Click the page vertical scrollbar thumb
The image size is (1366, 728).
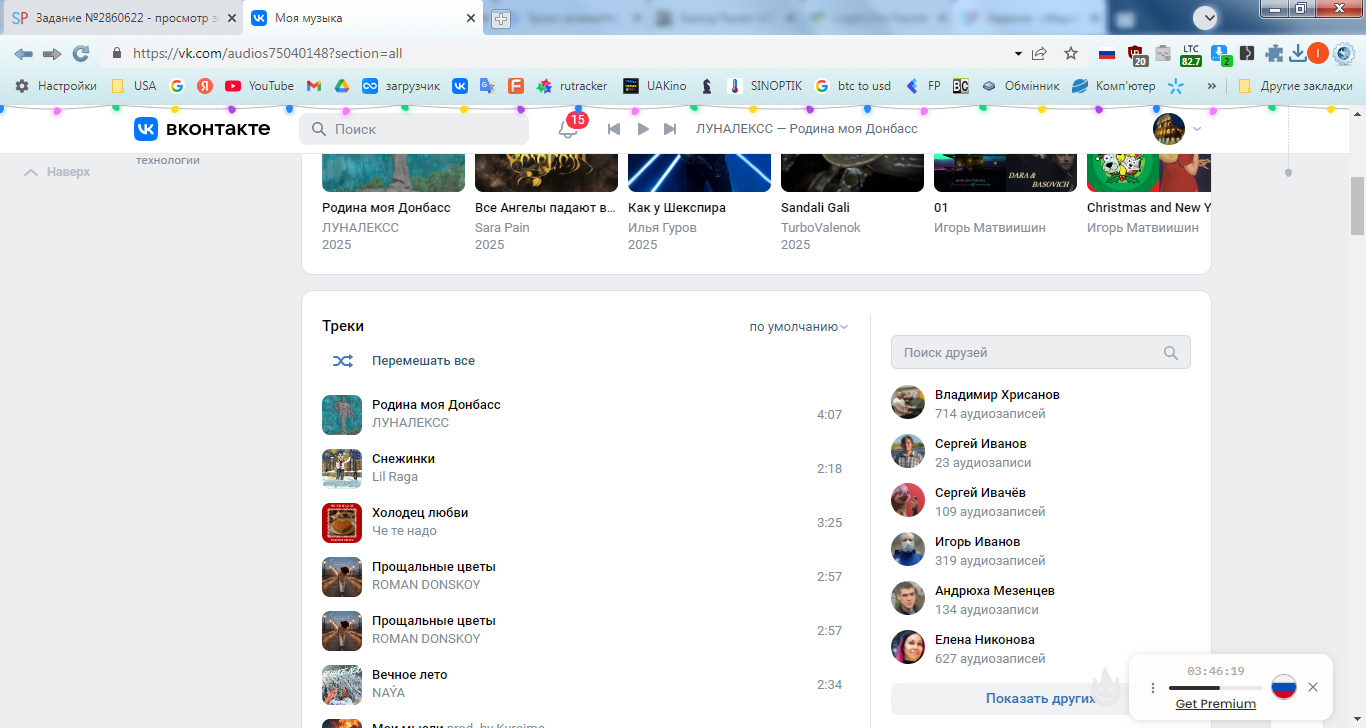point(1357,206)
